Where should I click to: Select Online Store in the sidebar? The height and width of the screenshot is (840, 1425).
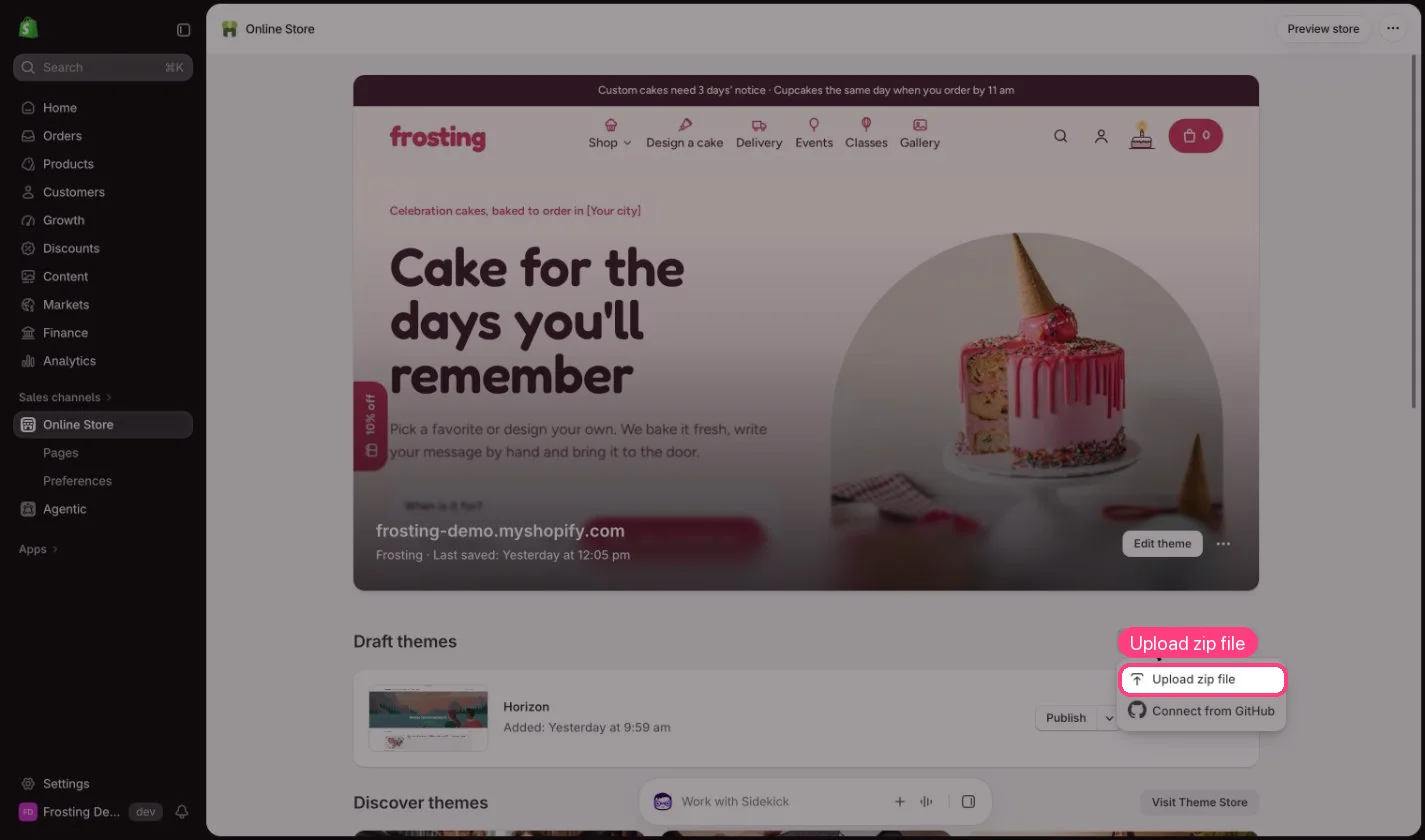pos(103,425)
